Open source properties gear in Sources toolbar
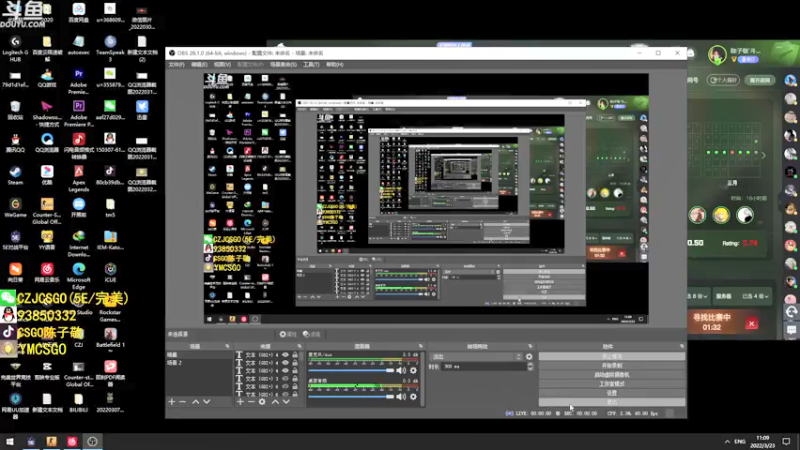Image resolution: width=800 pixels, height=450 pixels. click(262, 402)
